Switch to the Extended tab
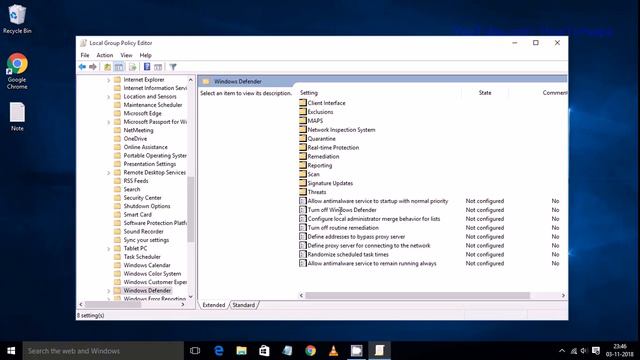This screenshot has height=360, width=640. (x=213, y=305)
